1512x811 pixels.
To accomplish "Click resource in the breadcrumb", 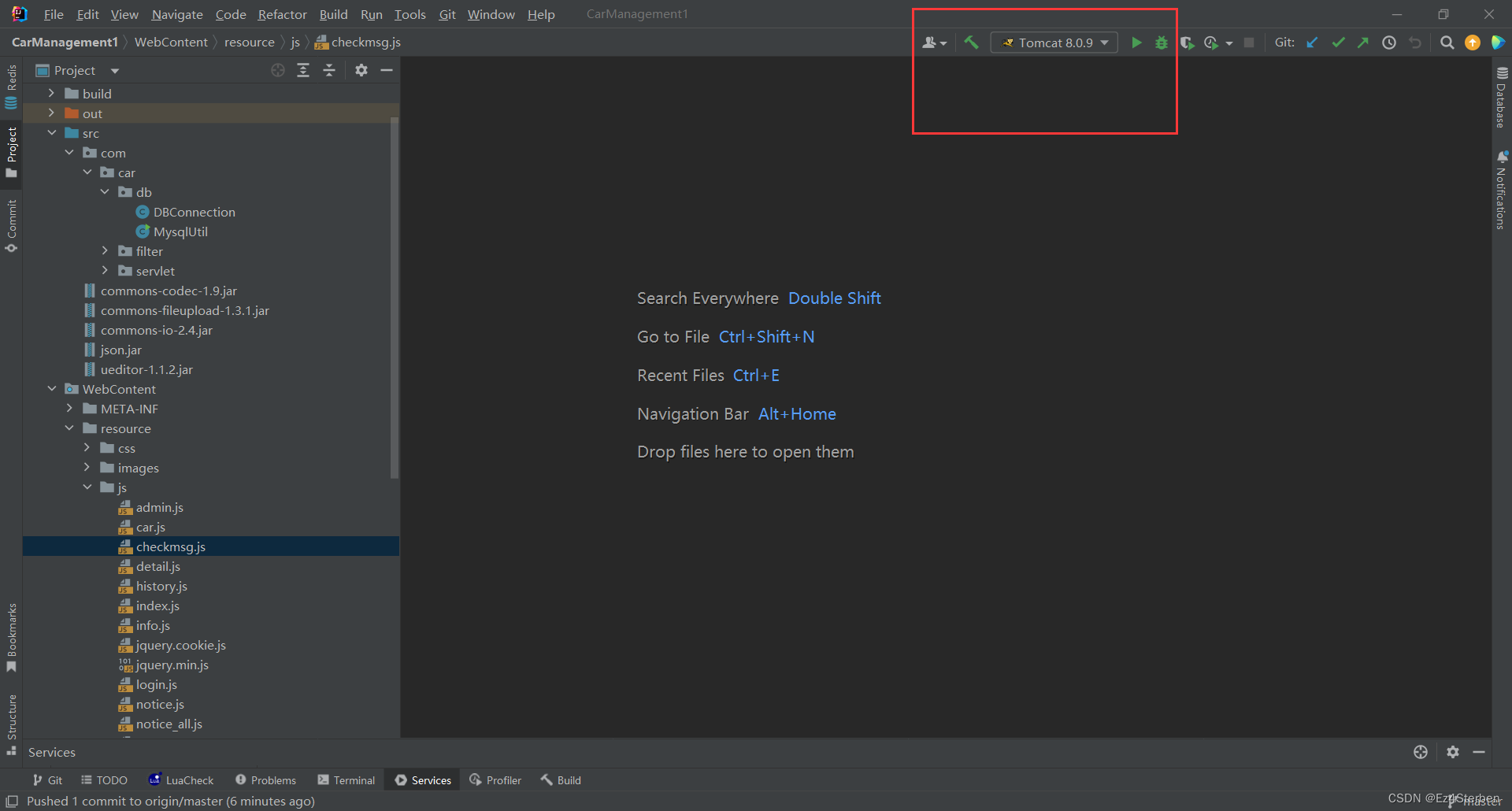I will click(249, 42).
